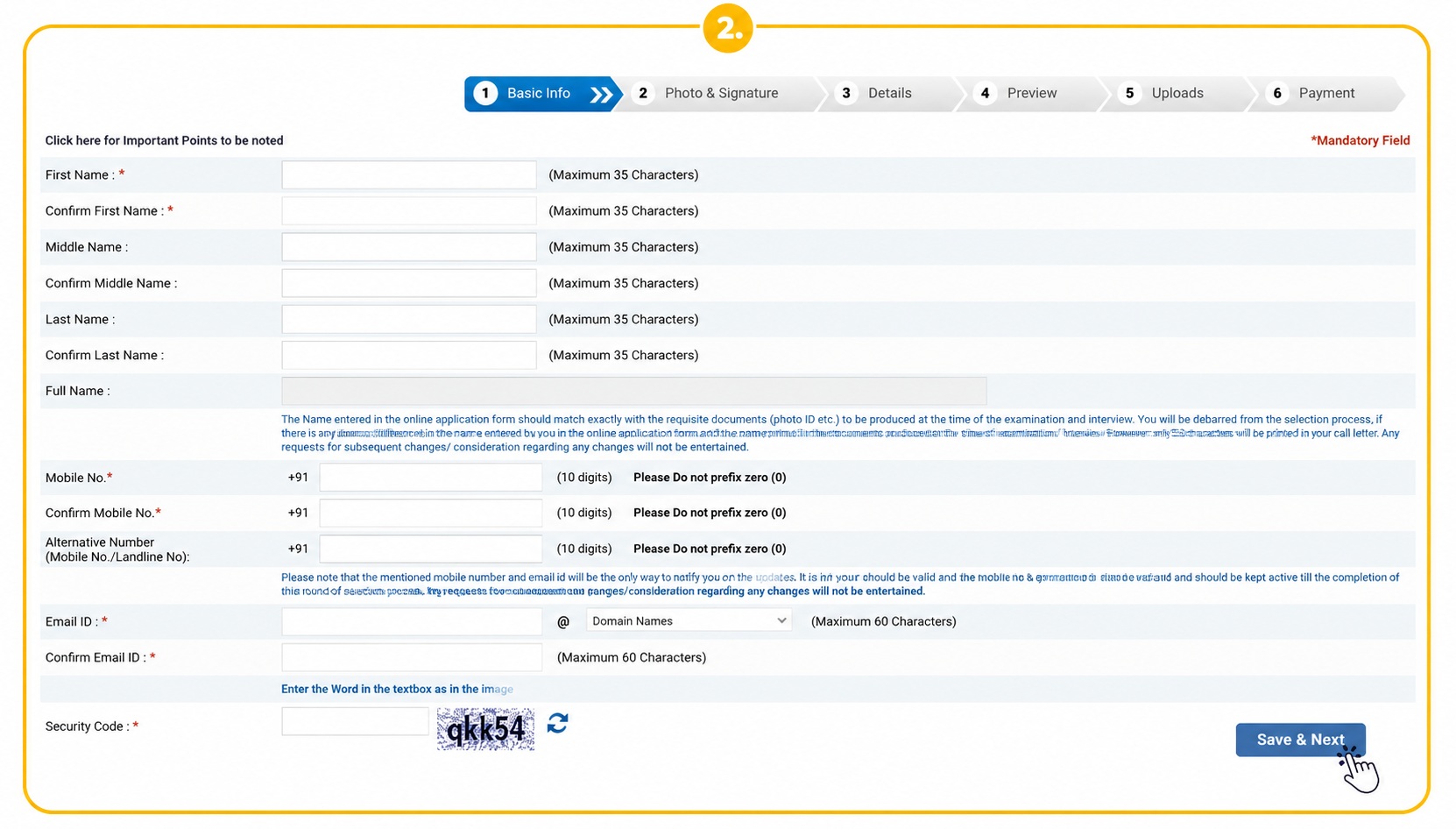Image resolution: width=1456 pixels, height=829 pixels.
Task: Click Save & Next button
Action: point(1300,740)
